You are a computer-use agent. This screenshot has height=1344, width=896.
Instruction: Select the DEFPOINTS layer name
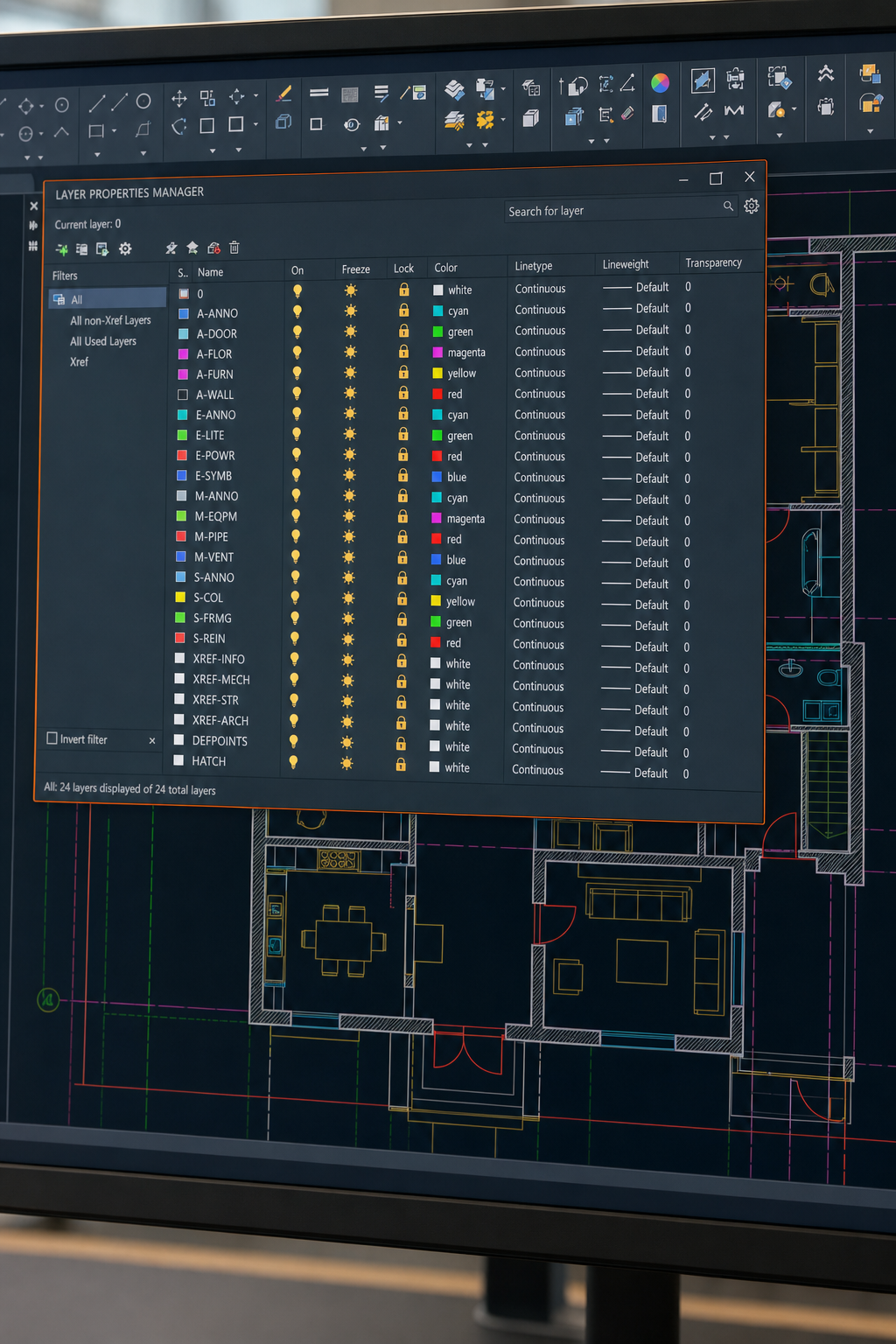pos(220,741)
